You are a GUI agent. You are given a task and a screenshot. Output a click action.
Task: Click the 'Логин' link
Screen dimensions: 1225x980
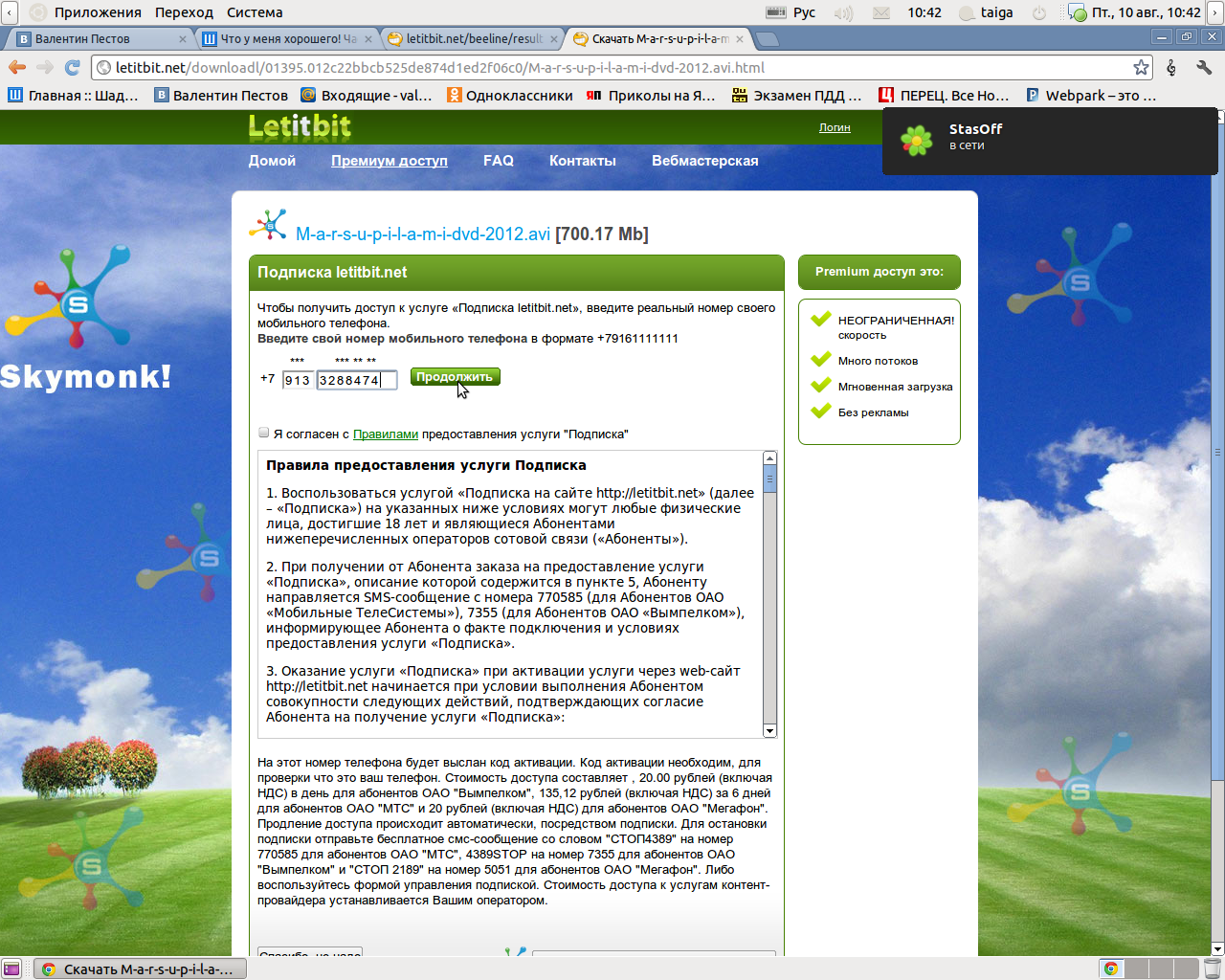[835, 127]
